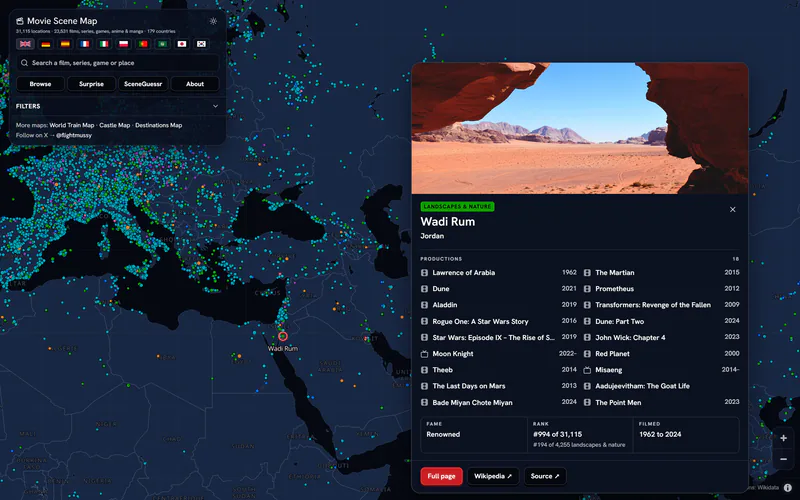Open the Theeb production entry
The width and height of the screenshot is (800, 500).
click(x=498, y=370)
